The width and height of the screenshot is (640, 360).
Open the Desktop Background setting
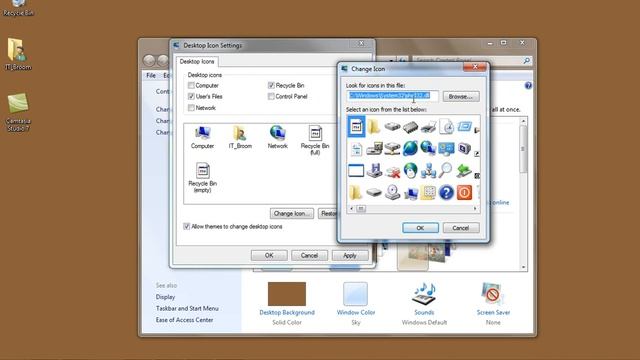pos(287,303)
